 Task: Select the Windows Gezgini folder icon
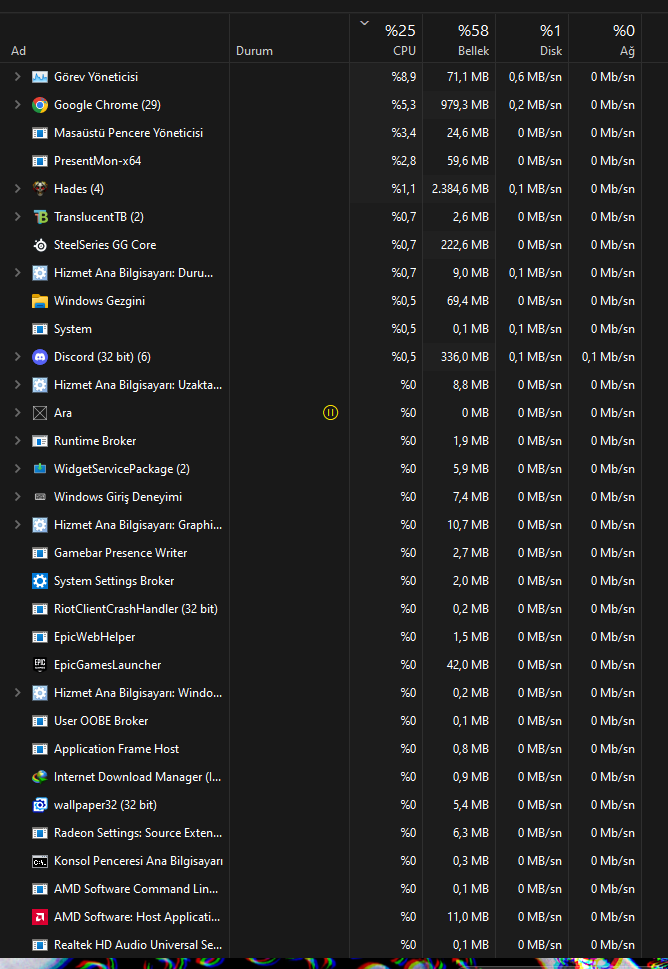point(40,301)
